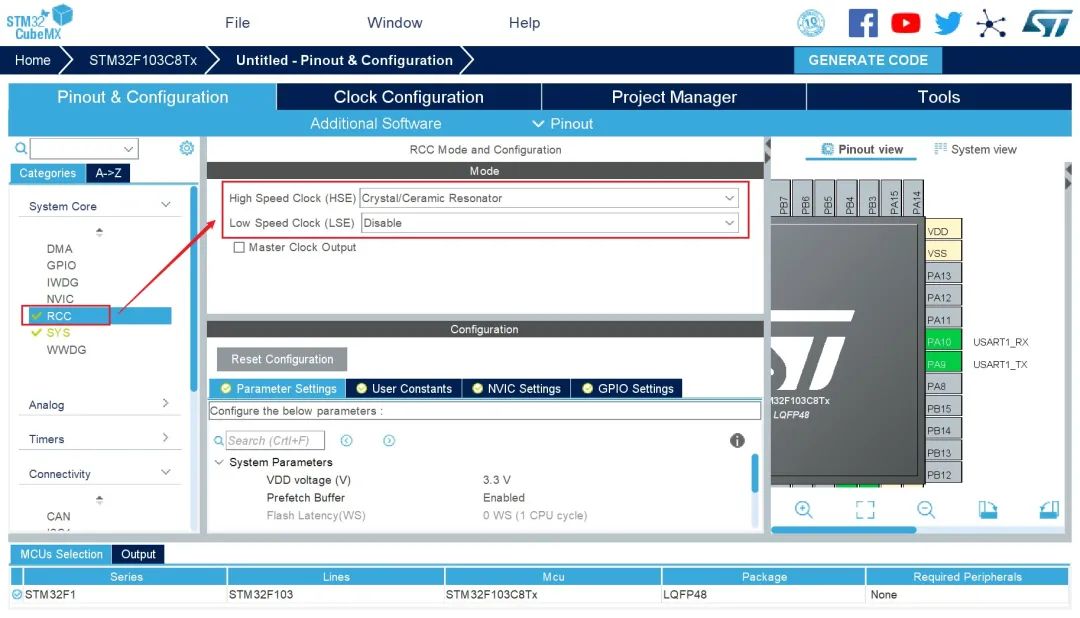Rotate the chip view counter-clockwise icon
Image resolution: width=1080 pixels, height=618 pixels.
click(1049, 509)
